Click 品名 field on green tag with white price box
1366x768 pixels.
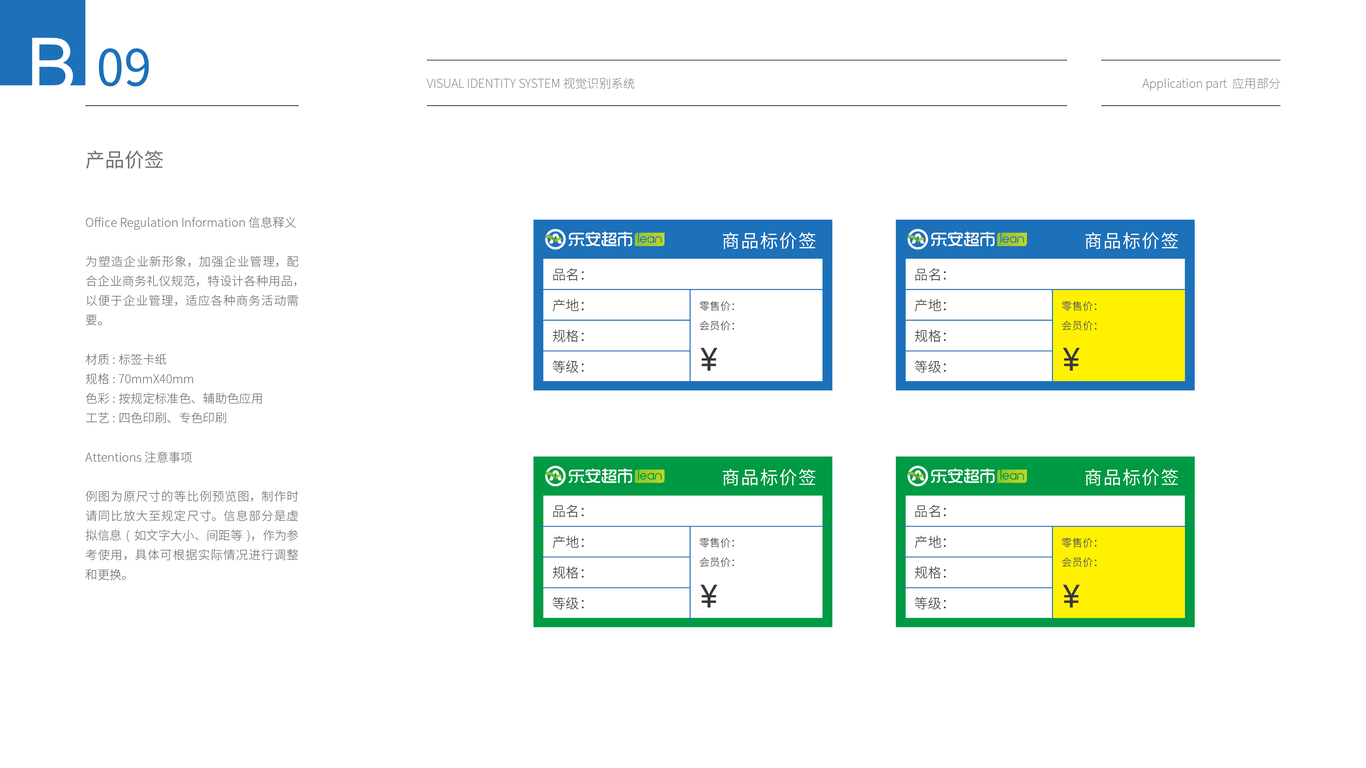coord(683,511)
